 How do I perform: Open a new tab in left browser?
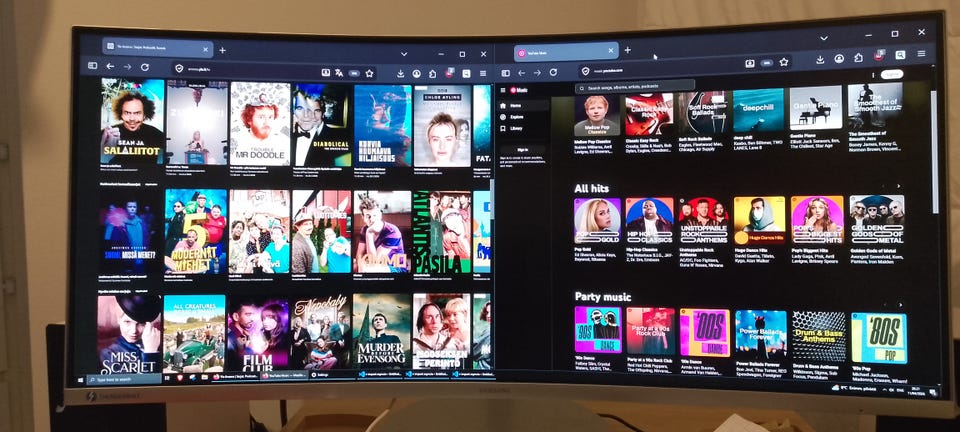tap(222, 50)
